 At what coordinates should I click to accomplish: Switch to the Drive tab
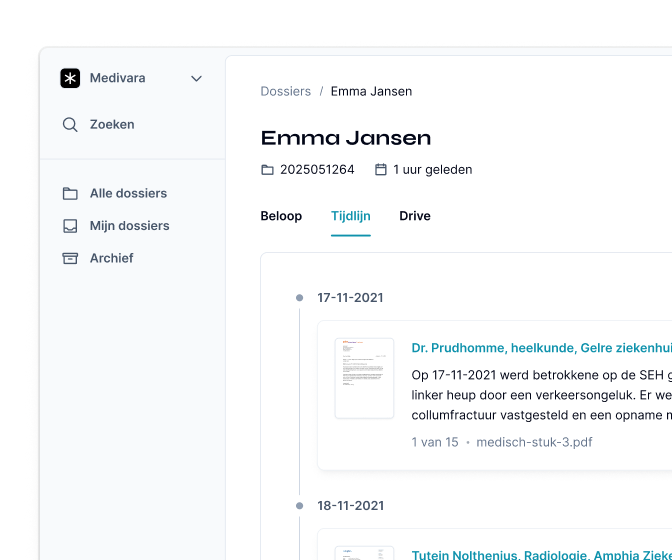(x=415, y=216)
